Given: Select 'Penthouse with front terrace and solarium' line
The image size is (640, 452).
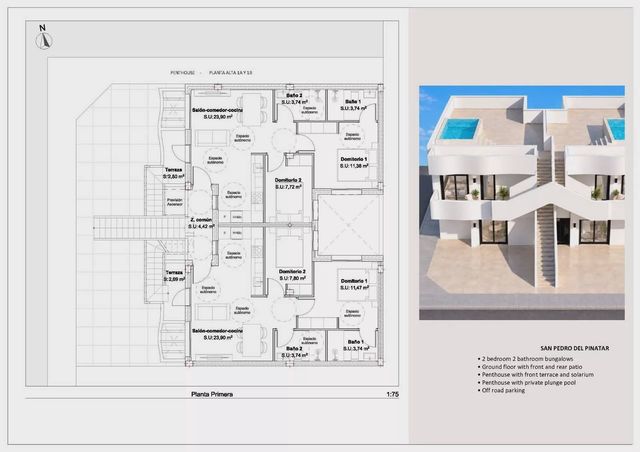Looking at the screenshot, I should tap(538, 374).
